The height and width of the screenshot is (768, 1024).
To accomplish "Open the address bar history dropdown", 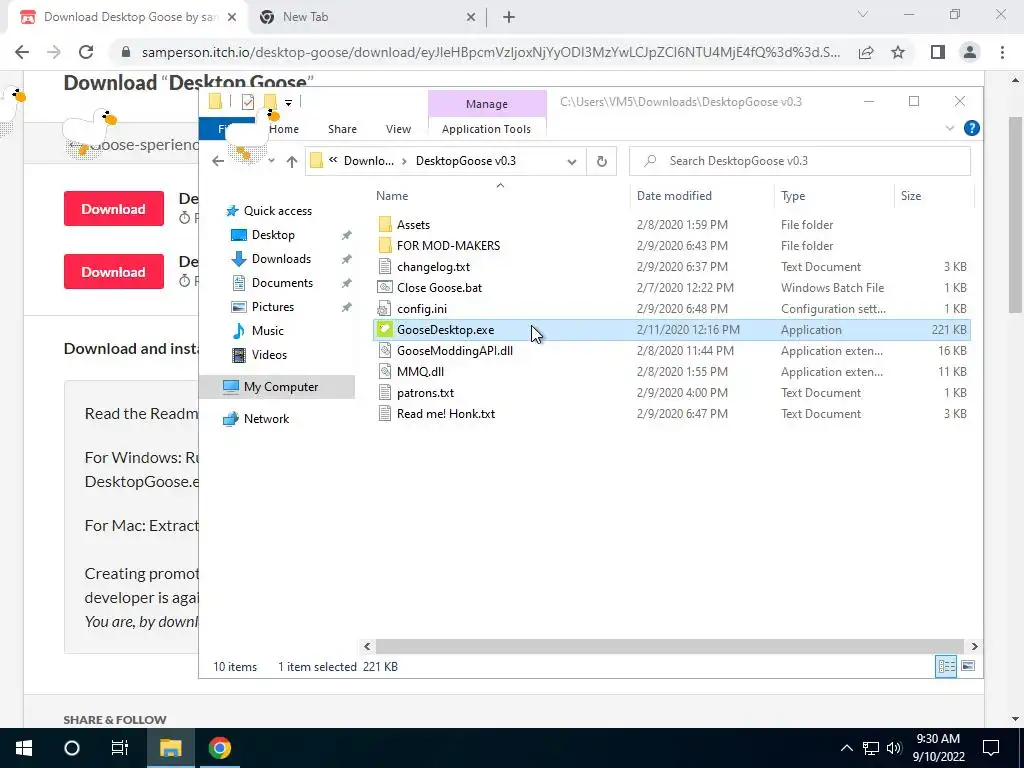I will point(571,161).
